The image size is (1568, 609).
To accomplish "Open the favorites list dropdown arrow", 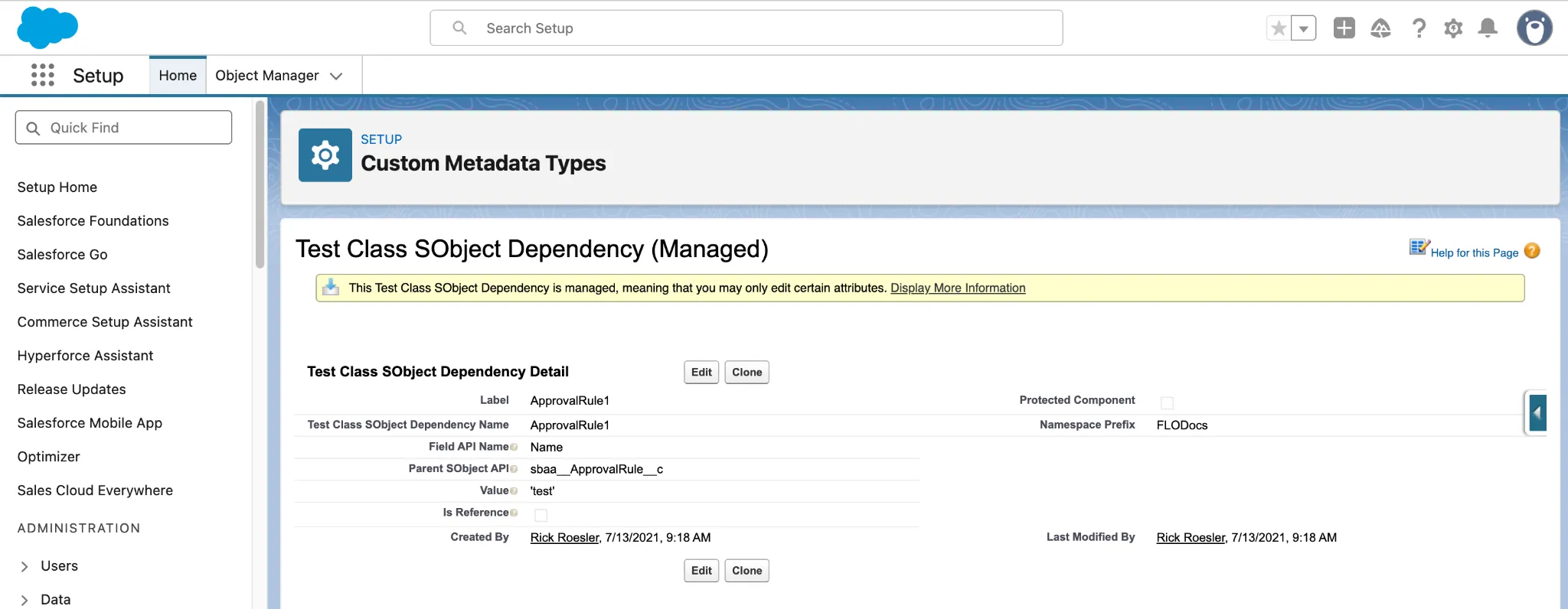I will (x=1303, y=29).
